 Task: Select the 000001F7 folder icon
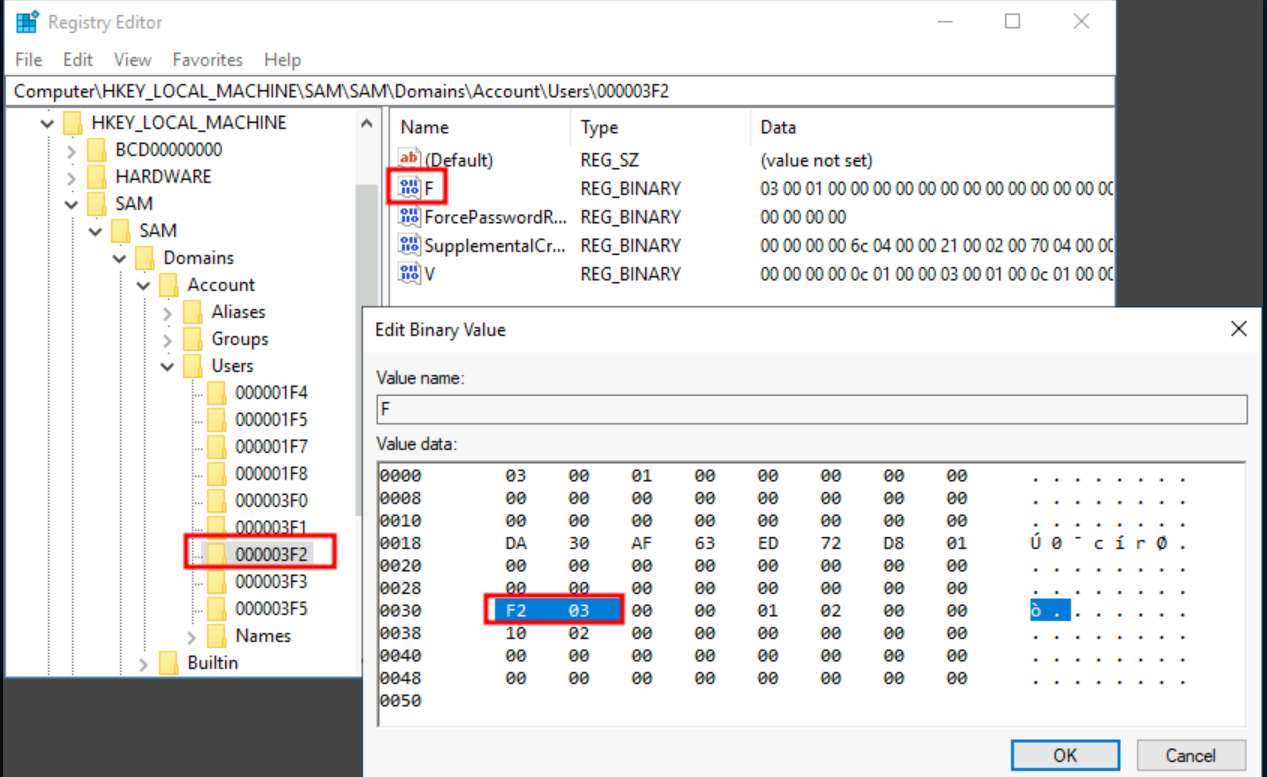point(216,447)
